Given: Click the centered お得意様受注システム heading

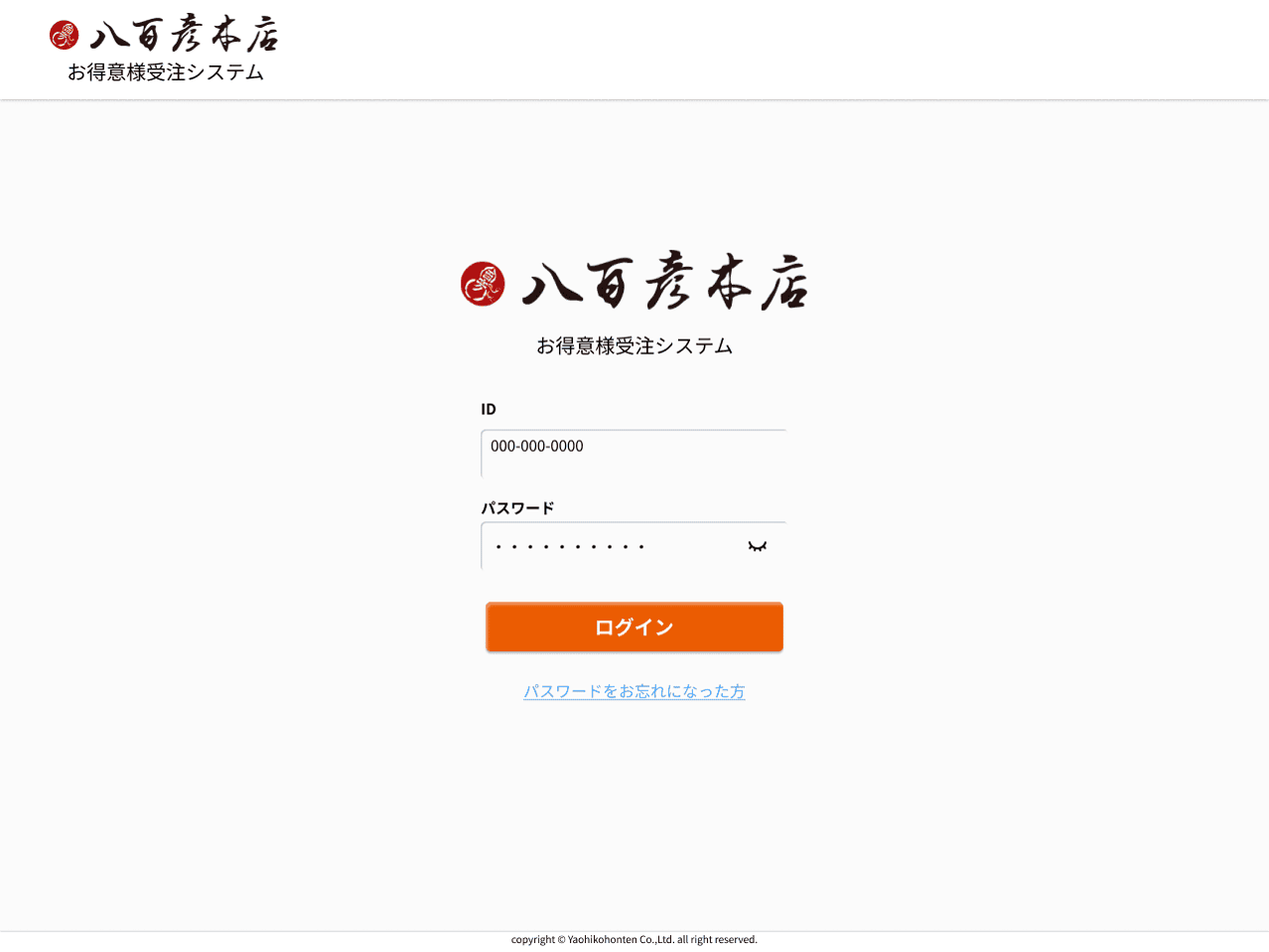Looking at the screenshot, I should [634, 346].
